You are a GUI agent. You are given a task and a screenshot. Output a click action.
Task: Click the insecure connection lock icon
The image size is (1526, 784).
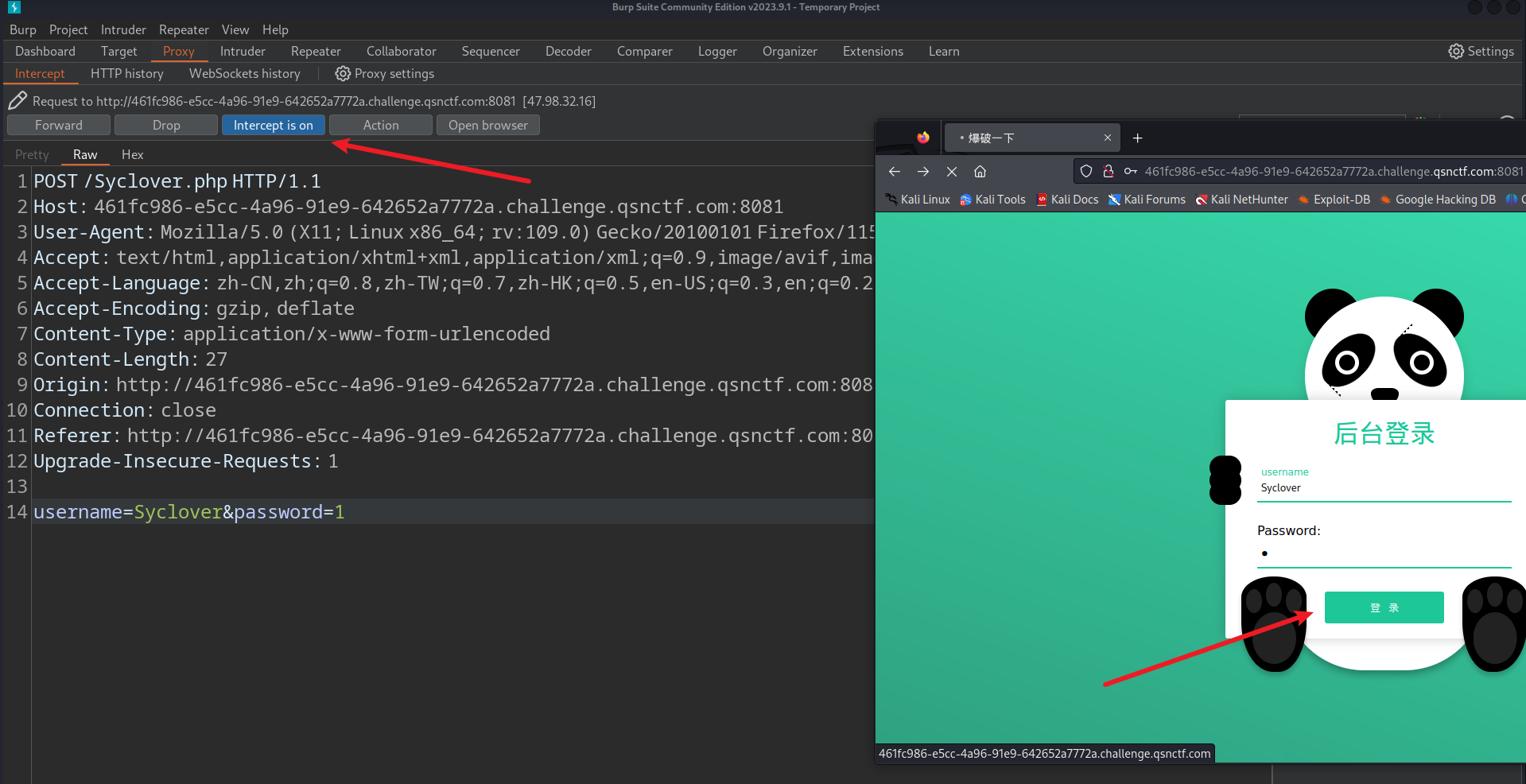coord(1108,171)
